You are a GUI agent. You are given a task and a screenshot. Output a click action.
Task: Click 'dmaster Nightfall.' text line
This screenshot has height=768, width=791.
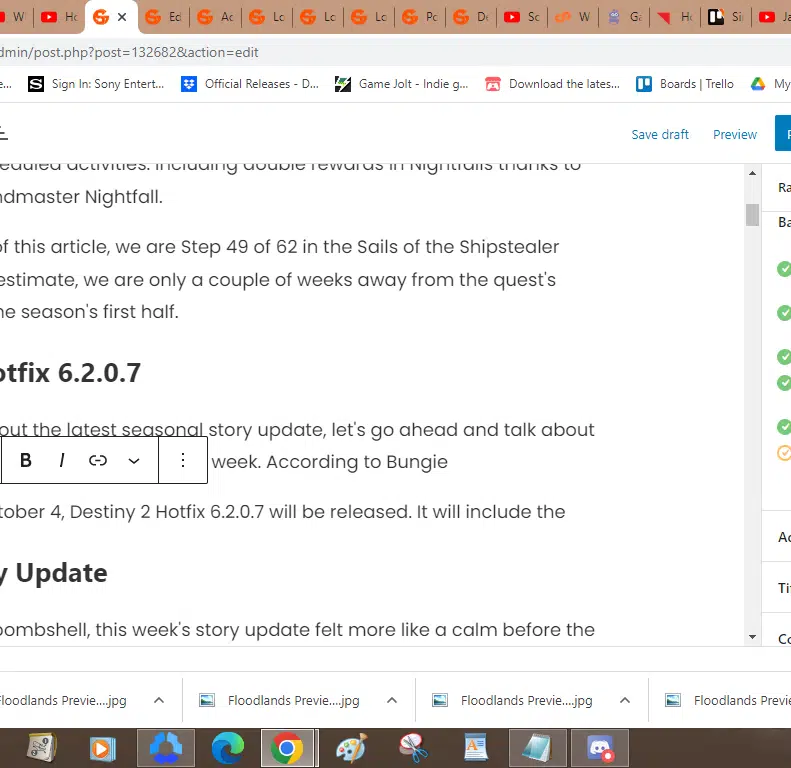81,197
